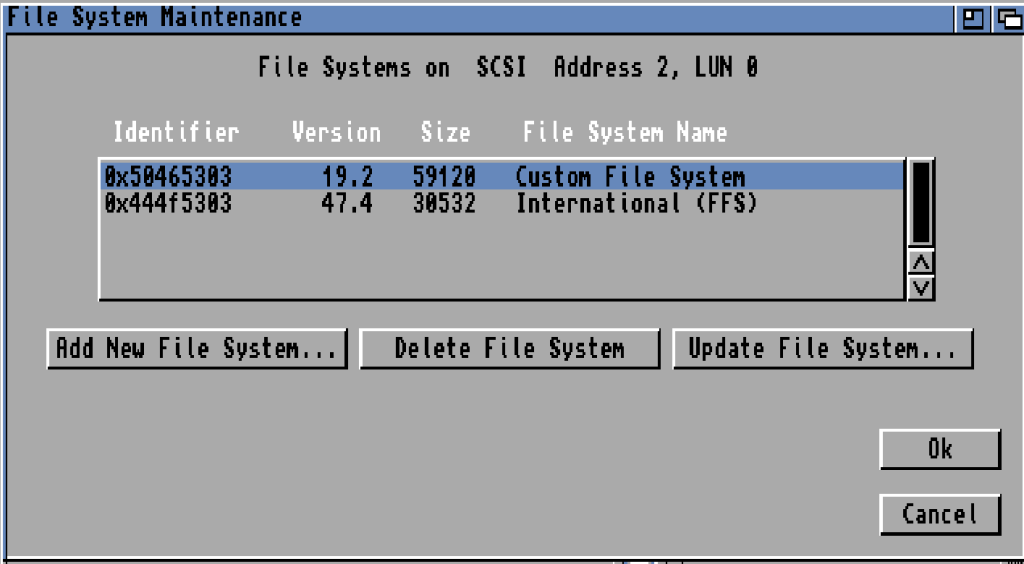Click version 47.4 in the second row
Screen dimensions: 1024x564
coord(347,204)
